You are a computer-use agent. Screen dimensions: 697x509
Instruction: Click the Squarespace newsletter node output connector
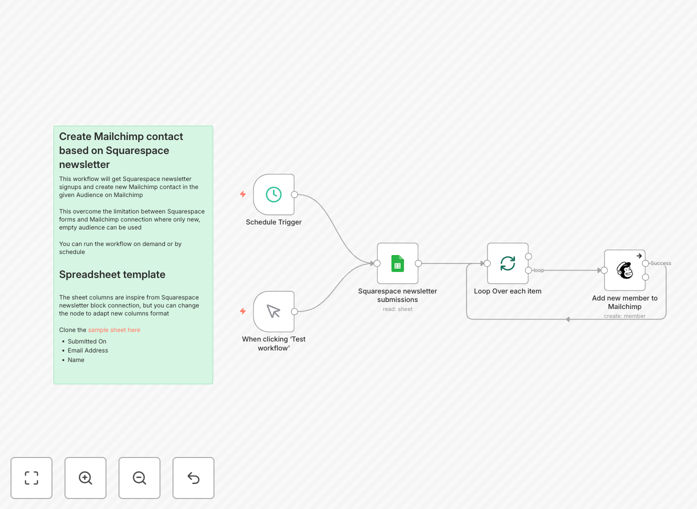point(418,263)
